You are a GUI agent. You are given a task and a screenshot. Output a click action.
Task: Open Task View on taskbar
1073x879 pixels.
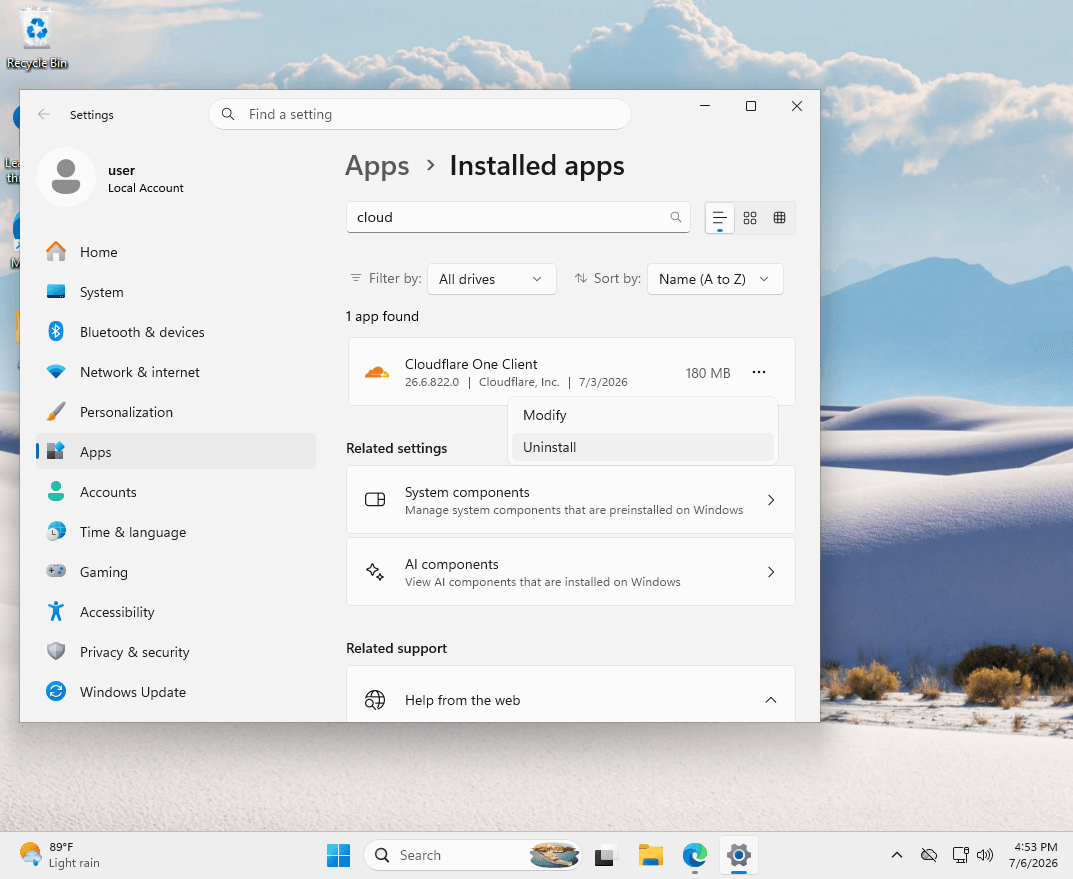(x=605, y=855)
